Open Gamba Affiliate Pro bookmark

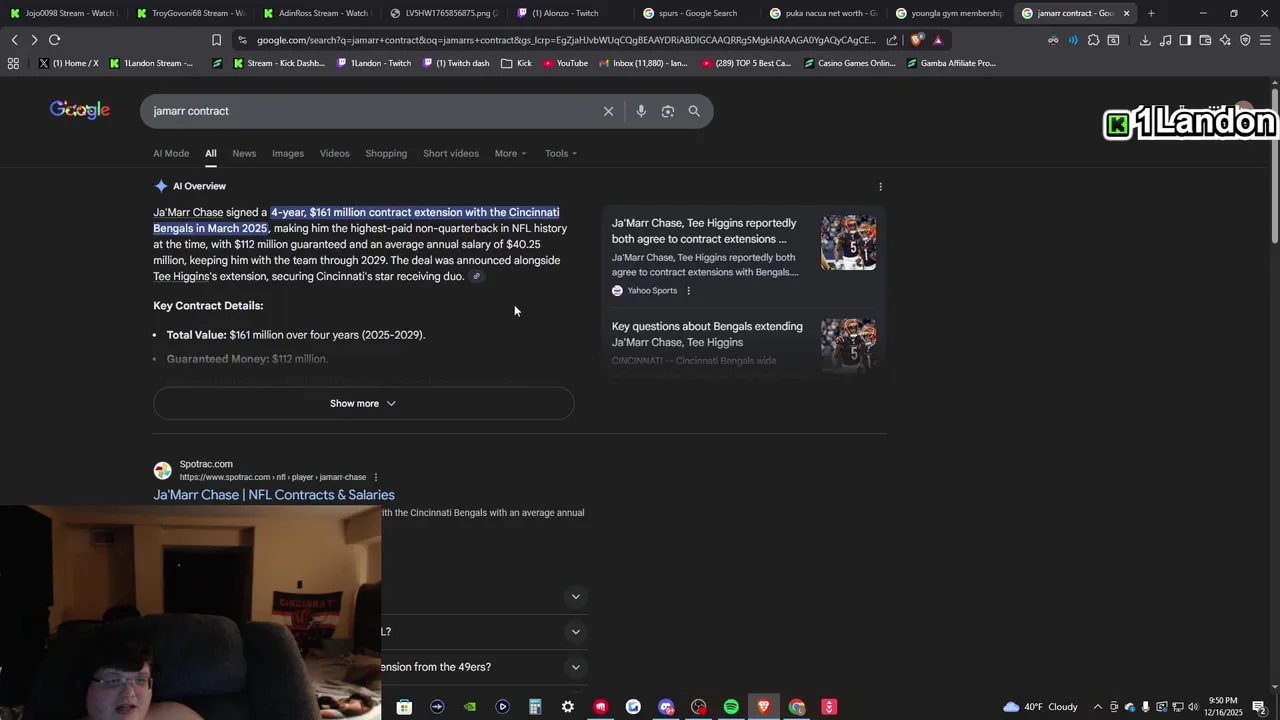point(951,63)
